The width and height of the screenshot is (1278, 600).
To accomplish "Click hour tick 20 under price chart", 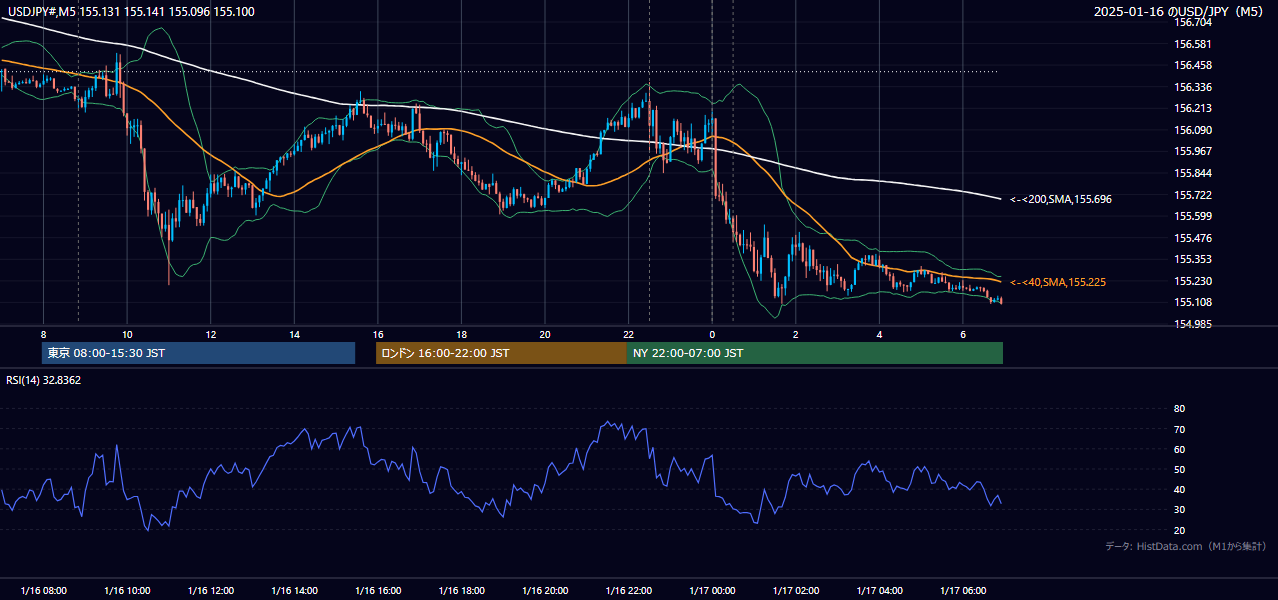I will click(545, 334).
